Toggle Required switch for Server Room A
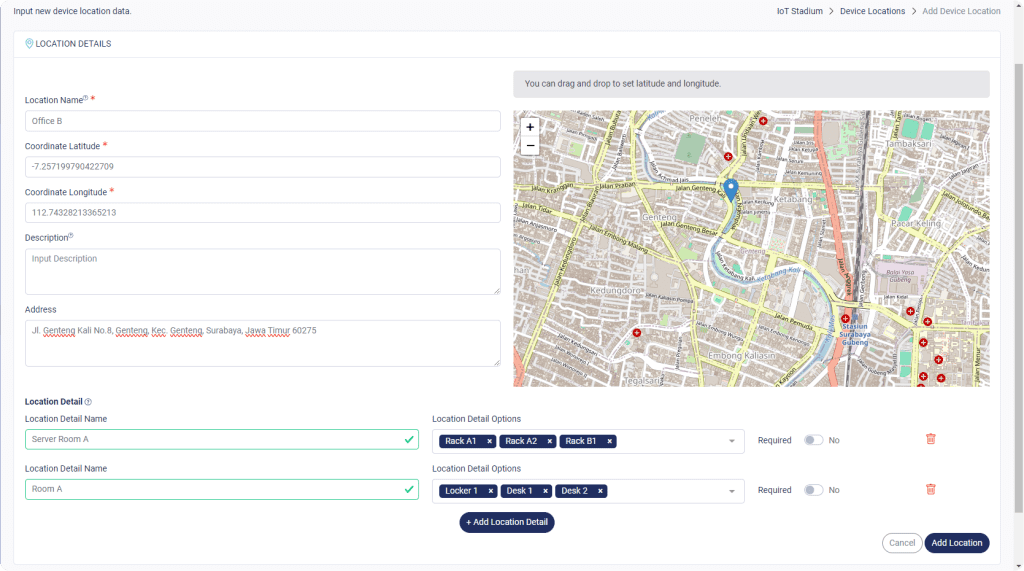1024x571 pixels. (814, 440)
